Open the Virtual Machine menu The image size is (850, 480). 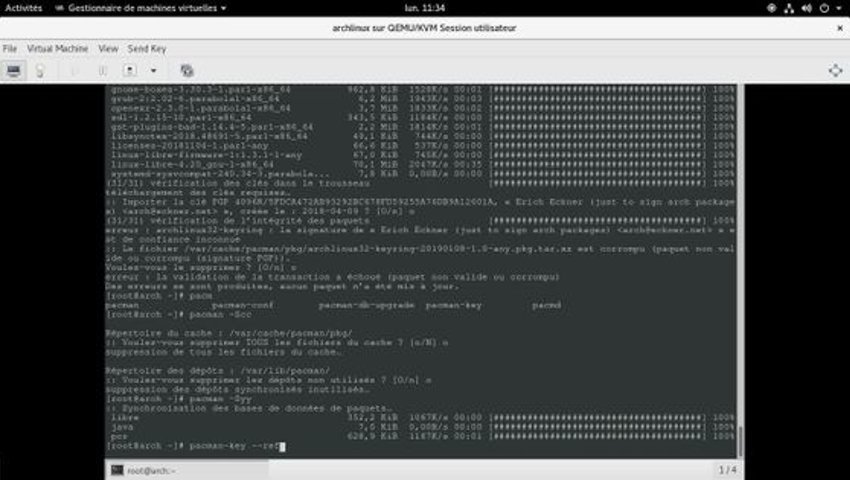57,49
